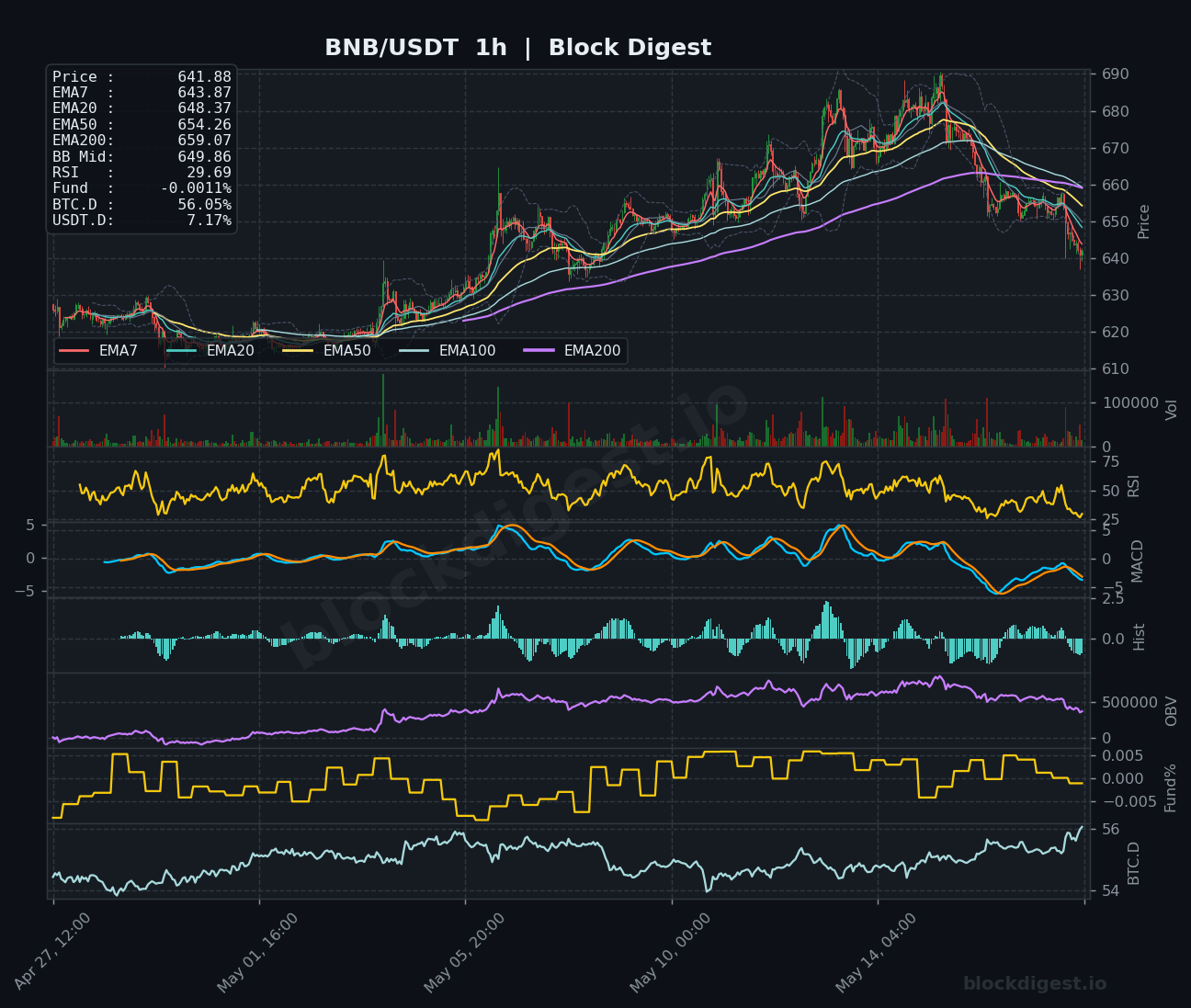
Task: Click the May 01, 16:00 date label
Action: click(258, 952)
